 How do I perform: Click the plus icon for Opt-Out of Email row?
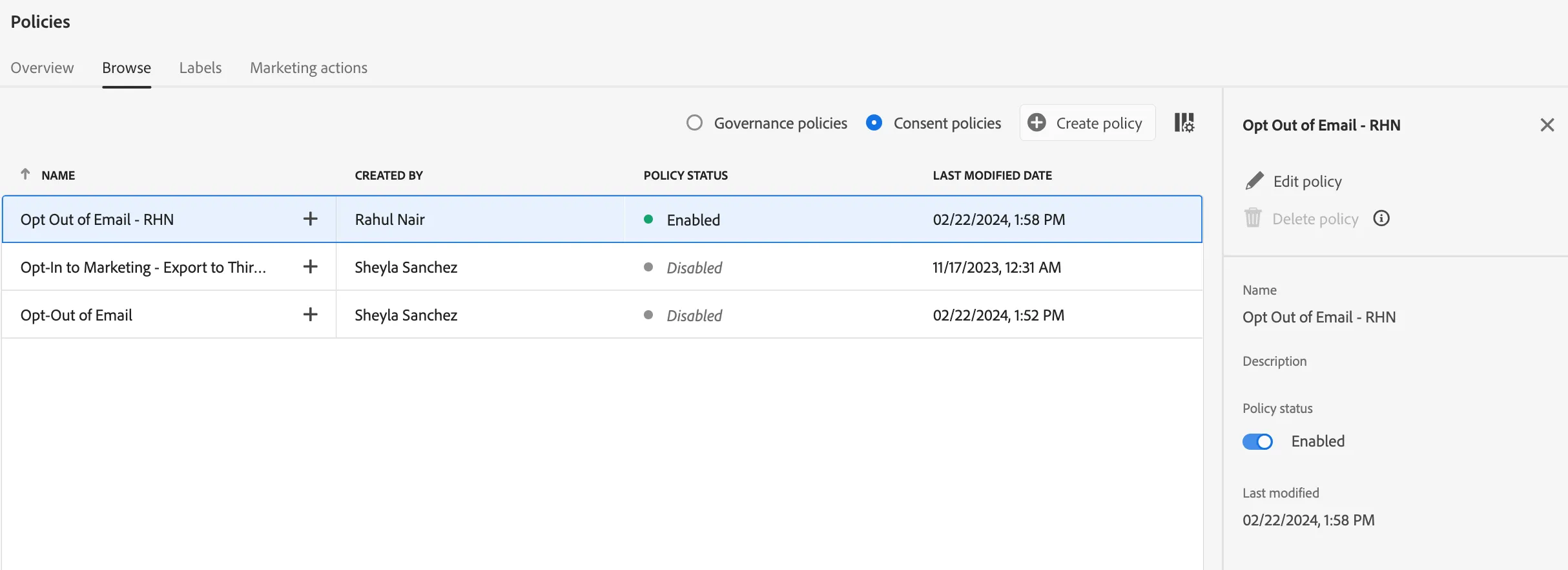(x=311, y=315)
